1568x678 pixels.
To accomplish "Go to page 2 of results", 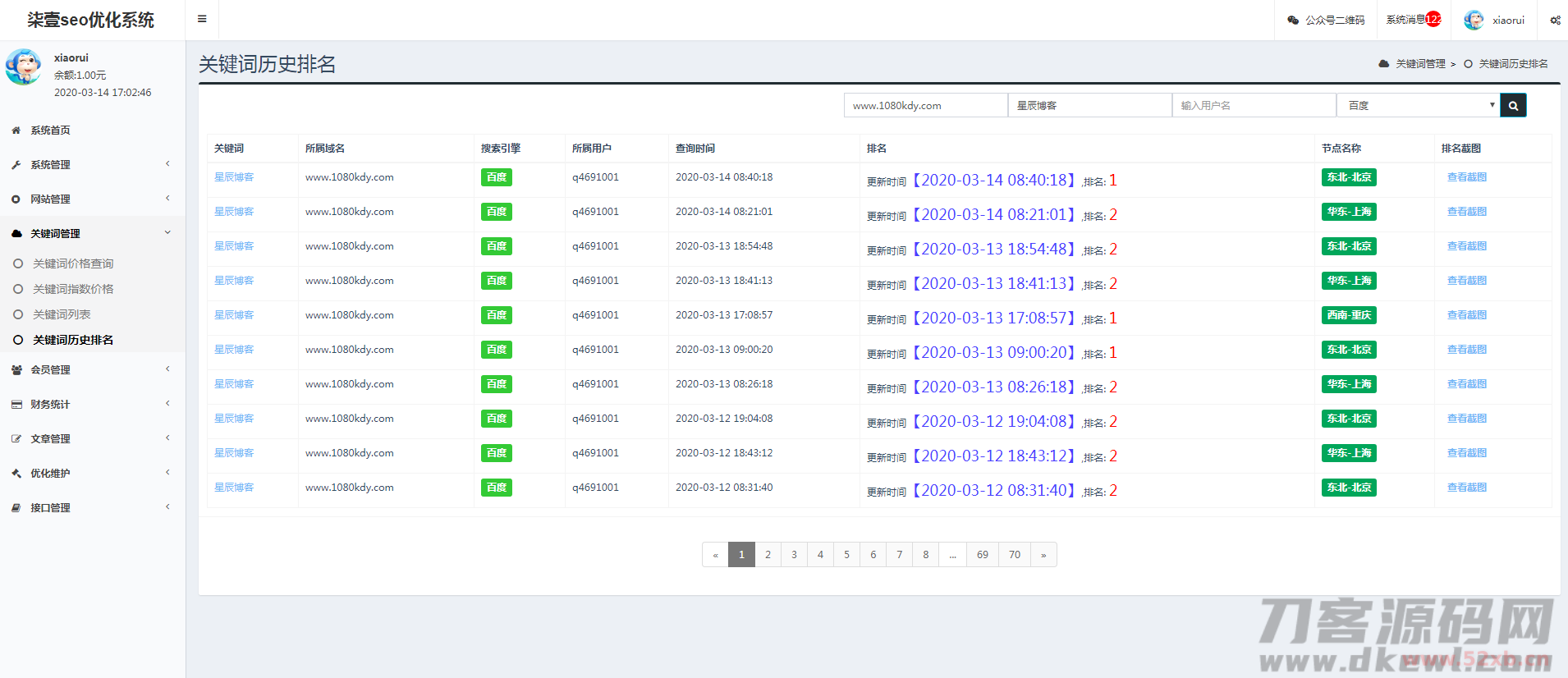I will coord(768,555).
